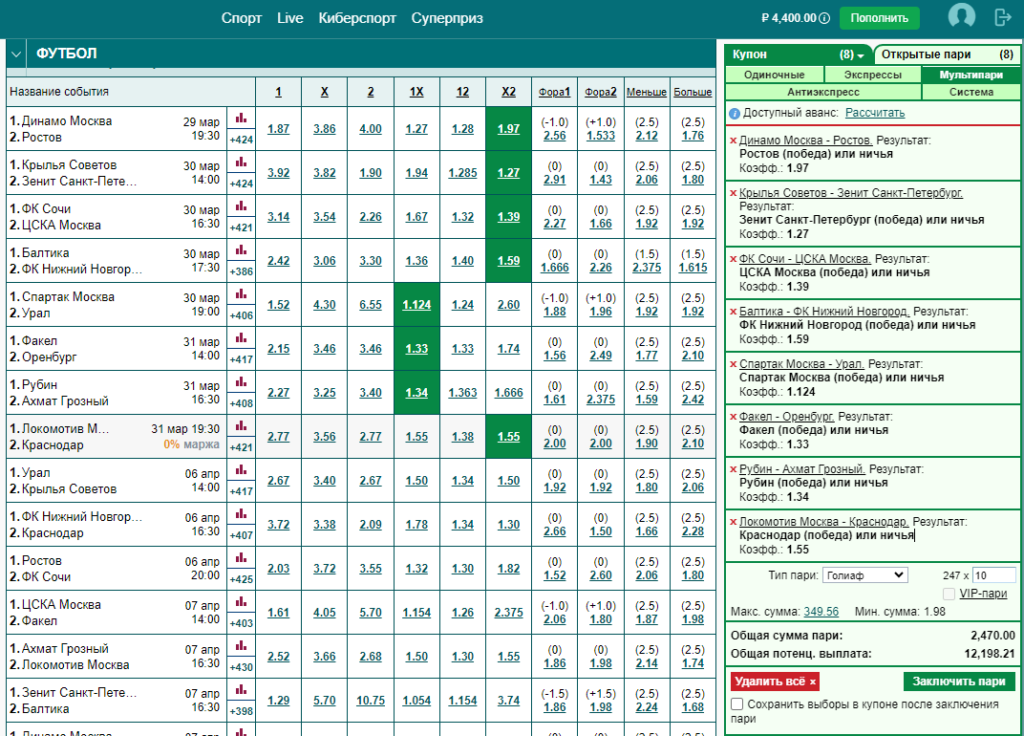Viewport: 1024px width, 736px height.
Task: Check 'Сохранить выборы в купоне' option
Action: click(737, 704)
